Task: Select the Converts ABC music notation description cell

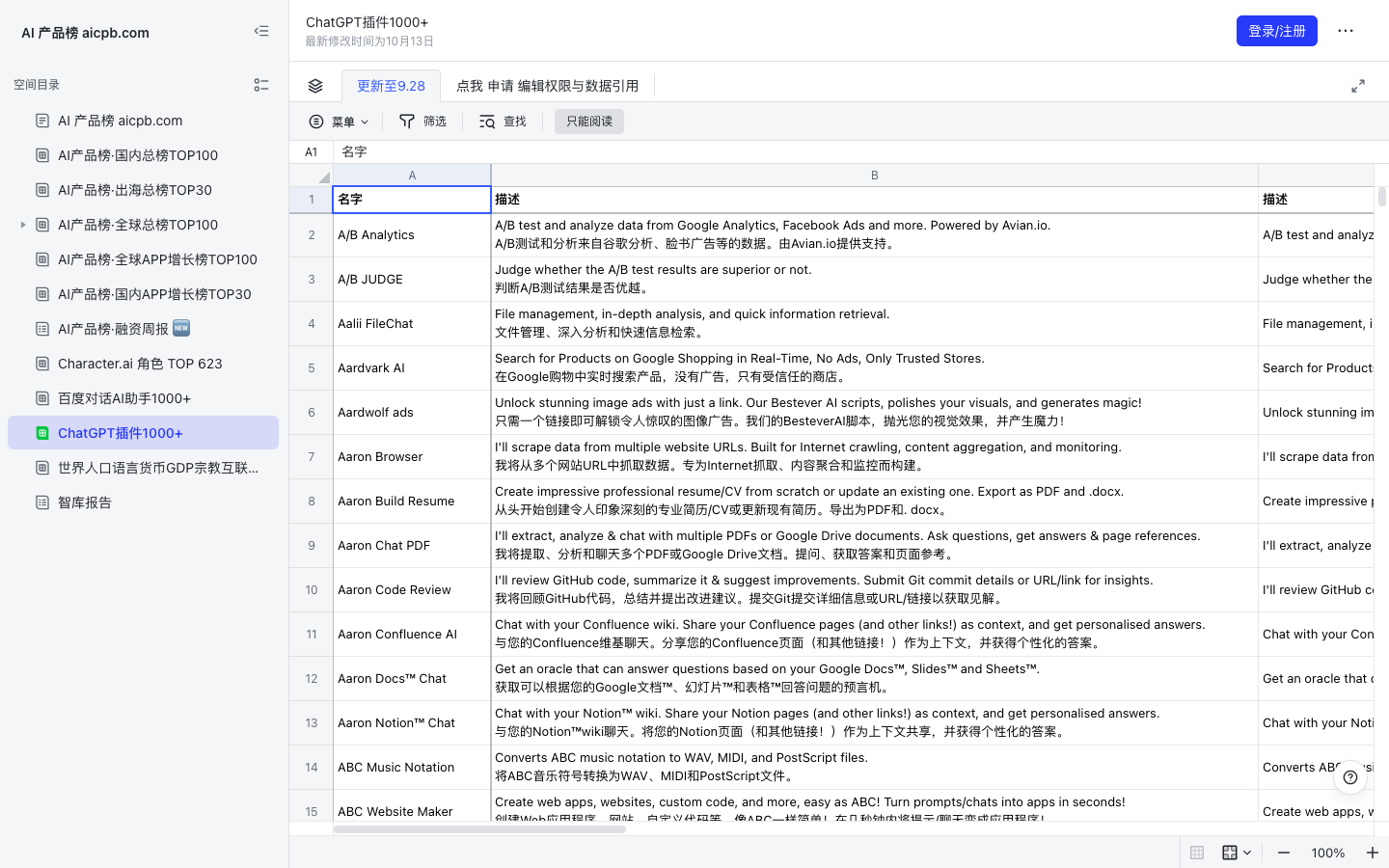Action: [x=875, y=768]
